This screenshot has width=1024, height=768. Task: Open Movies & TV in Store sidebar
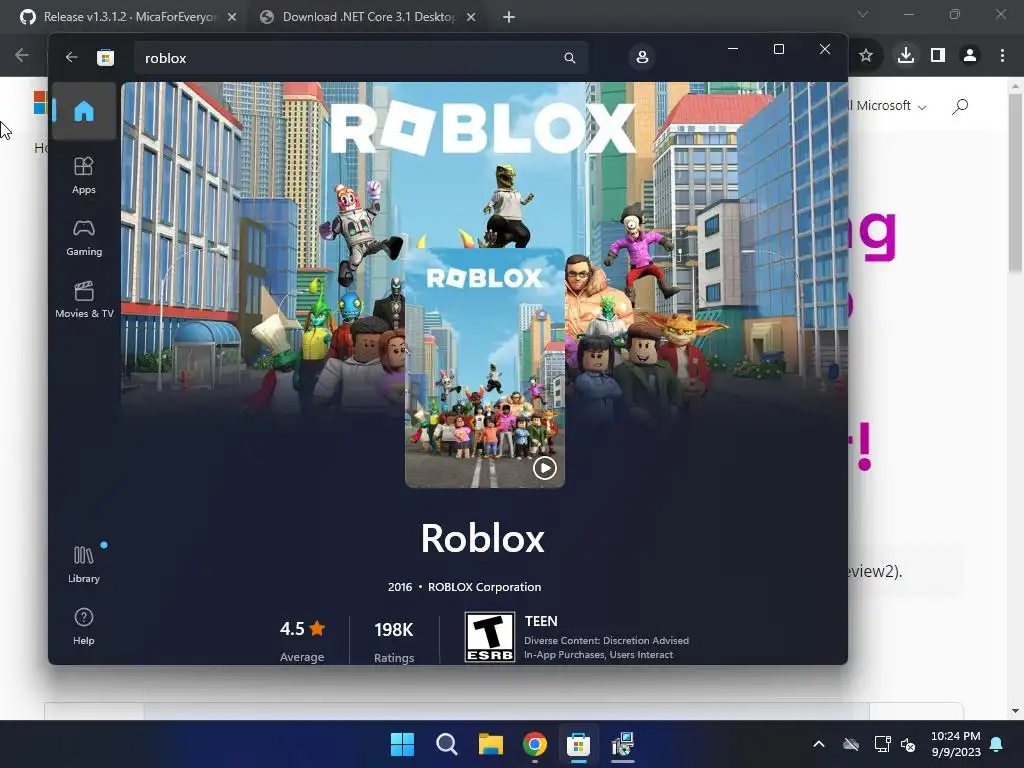click(x=84, y=299)
